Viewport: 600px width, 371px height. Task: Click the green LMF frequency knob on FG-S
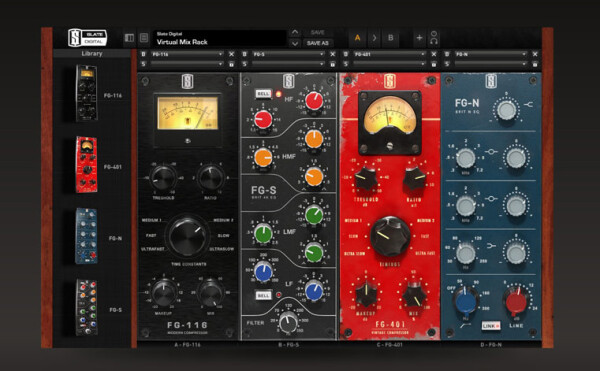coord(263,234)
